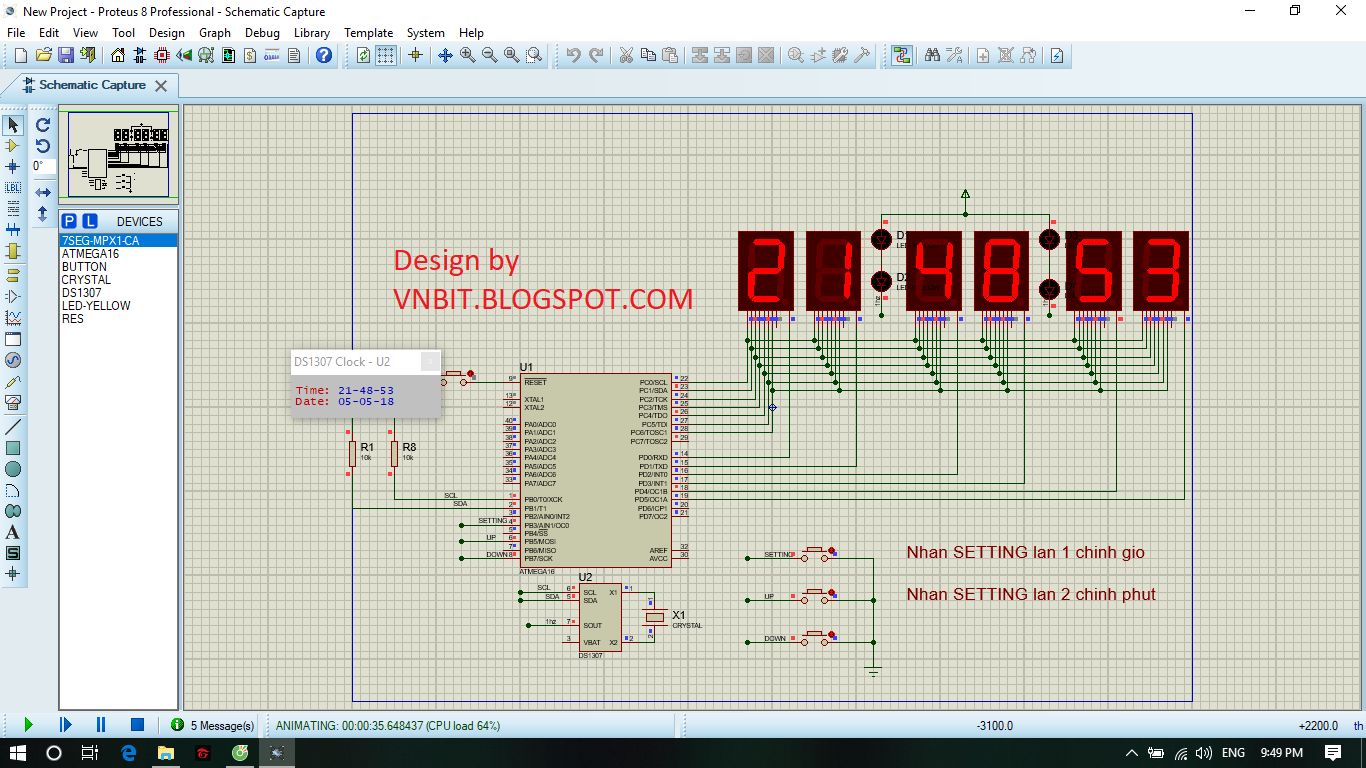Open the Debug menu
This screenshot has width=1366, height=768.
262,32
